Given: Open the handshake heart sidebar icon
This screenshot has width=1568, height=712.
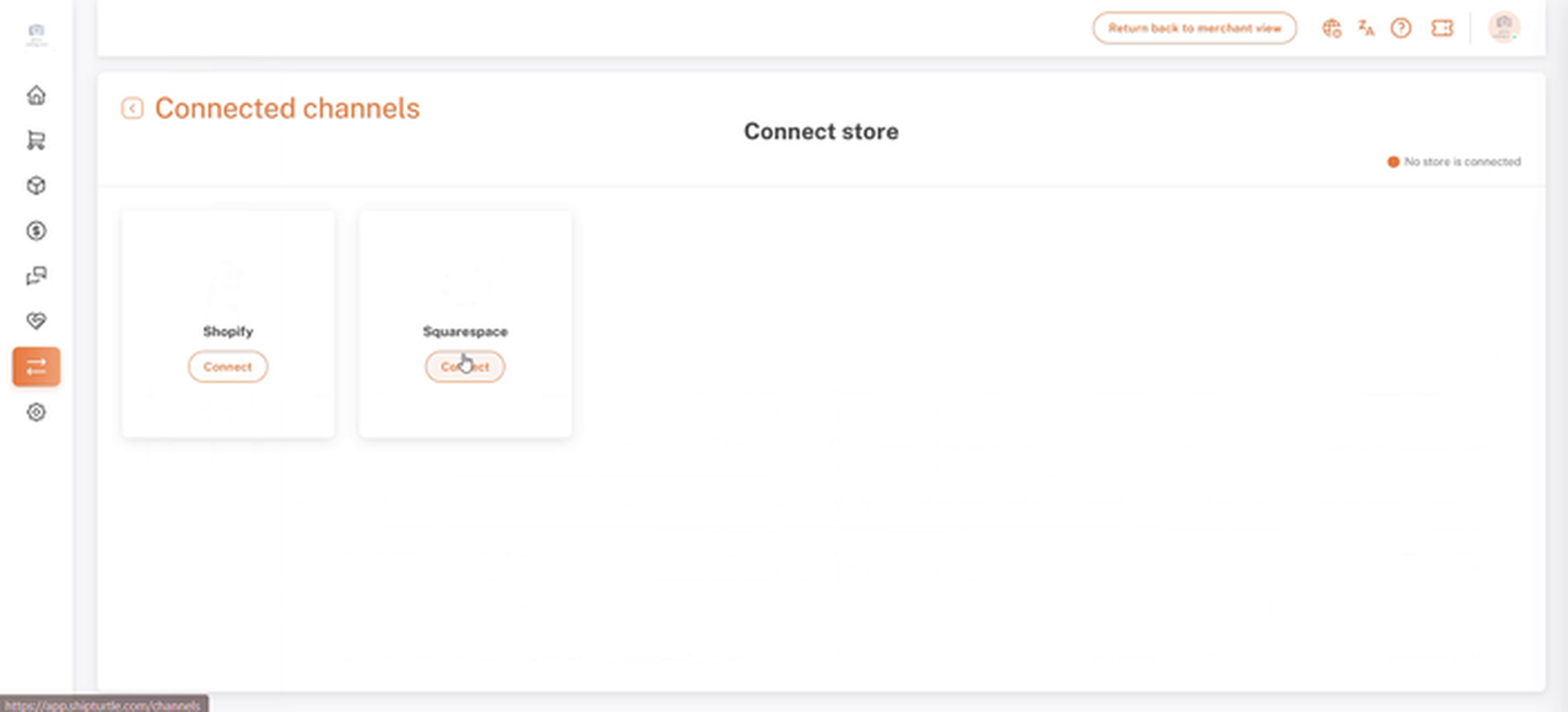Looking at the screenshot, I should (36, 321).
